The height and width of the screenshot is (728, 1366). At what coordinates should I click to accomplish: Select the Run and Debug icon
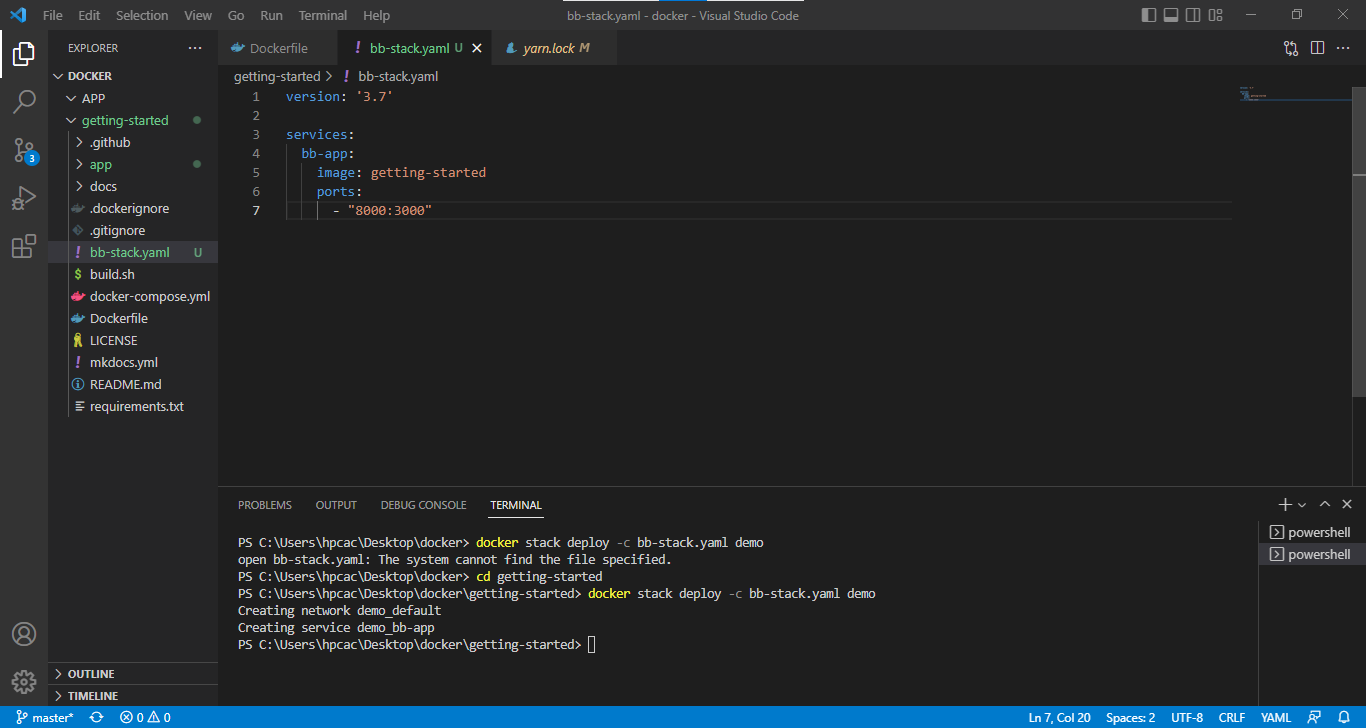25,198
